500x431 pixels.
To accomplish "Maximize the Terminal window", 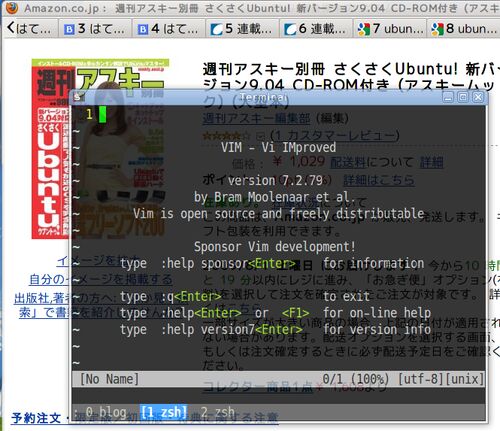I will tap(463, 97).
